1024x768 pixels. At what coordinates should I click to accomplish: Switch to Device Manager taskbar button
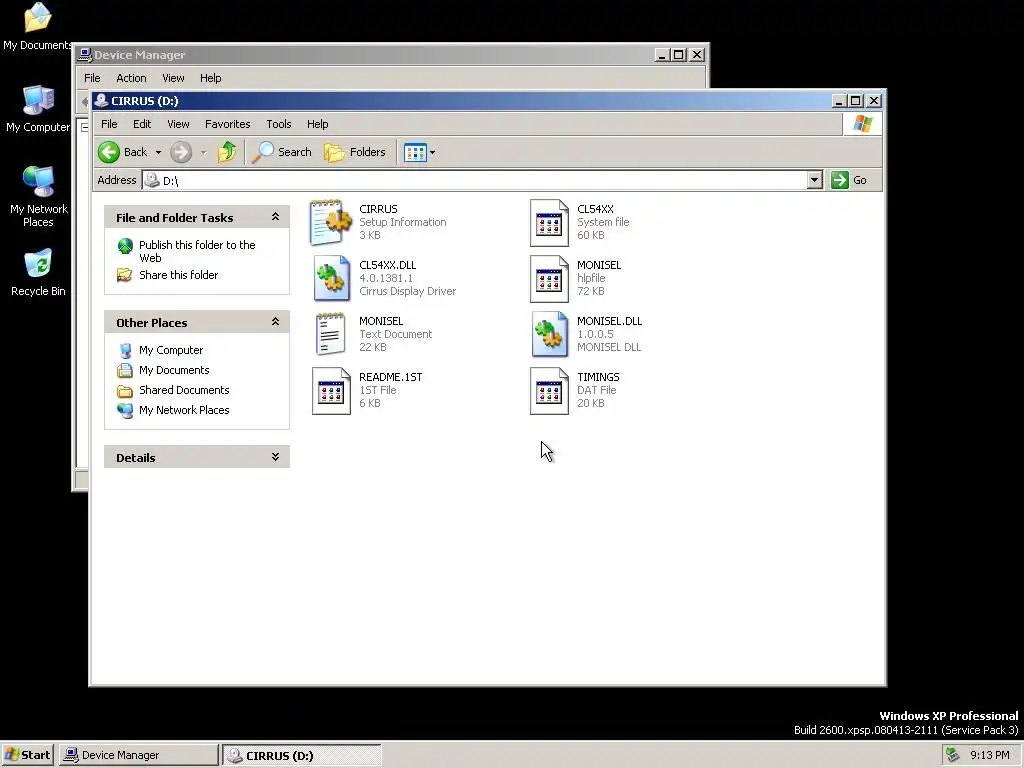138,755
